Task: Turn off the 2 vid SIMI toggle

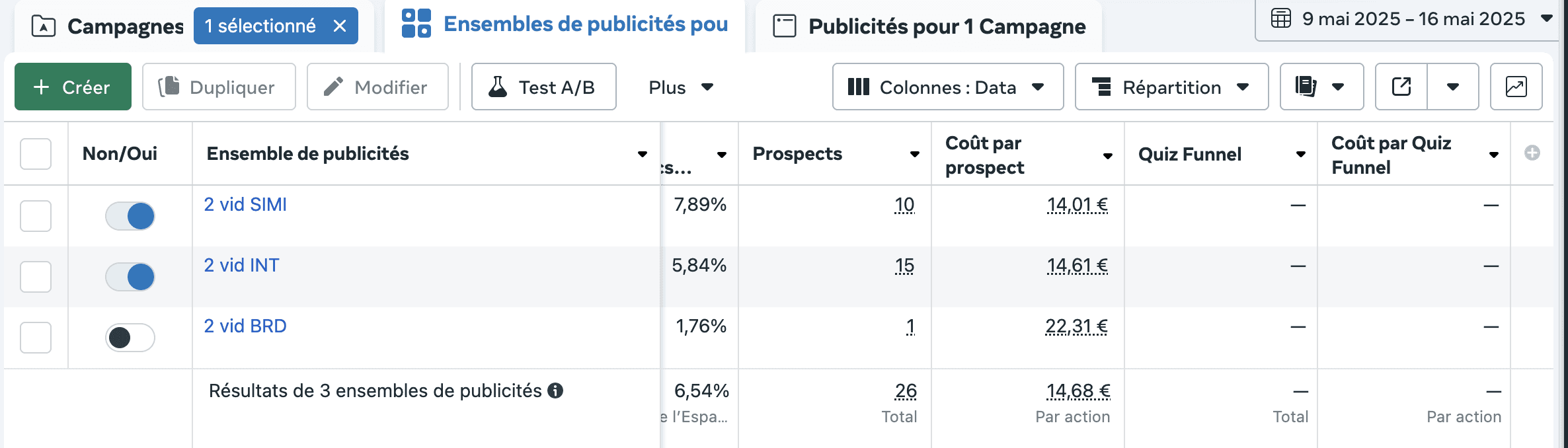Action: [x=130, y=216]
